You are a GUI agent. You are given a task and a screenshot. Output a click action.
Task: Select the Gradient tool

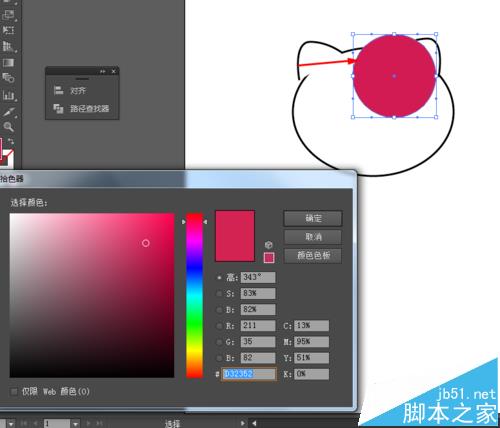tap(8, 62)
